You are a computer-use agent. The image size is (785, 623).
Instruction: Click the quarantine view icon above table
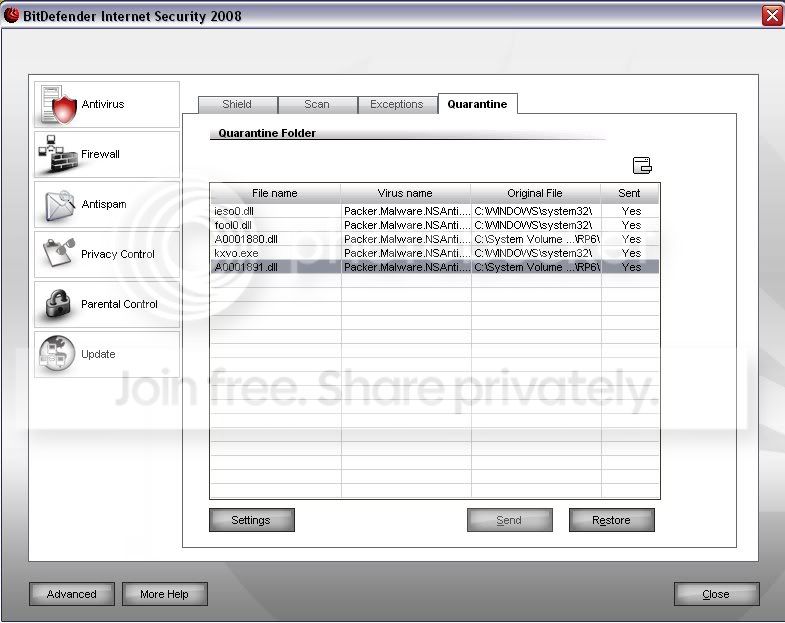click(x=642, y=165)
